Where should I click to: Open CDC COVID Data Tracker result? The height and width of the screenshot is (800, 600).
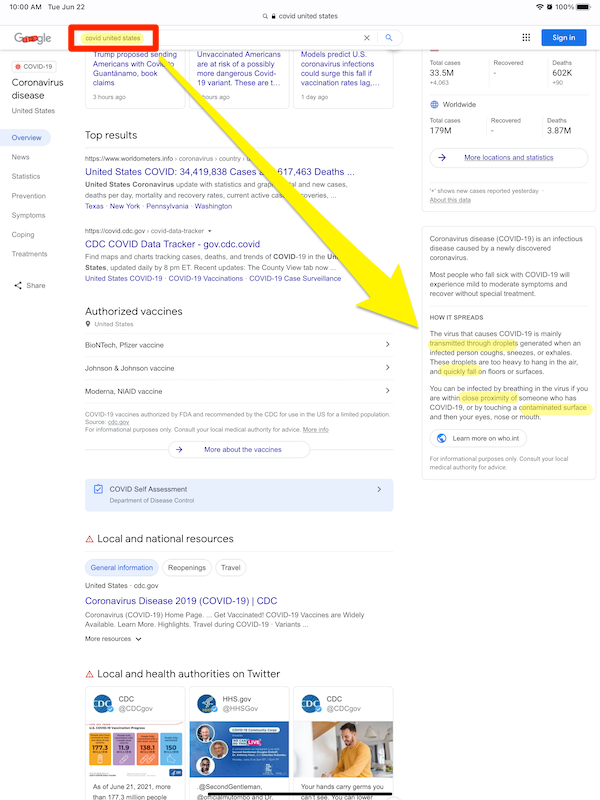pos(172,244)
